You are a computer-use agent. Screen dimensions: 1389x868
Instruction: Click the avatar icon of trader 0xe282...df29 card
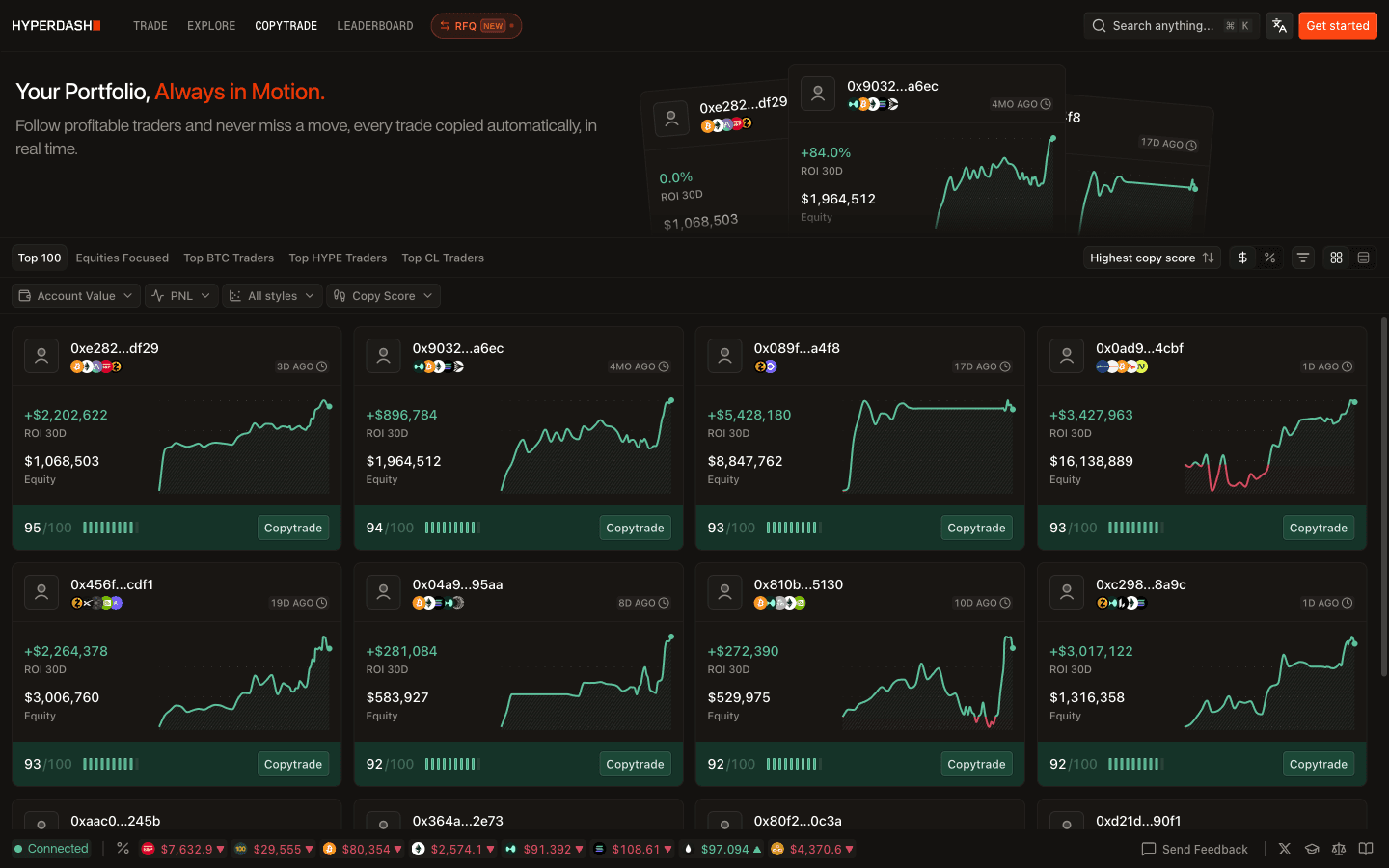pos(41,356)
